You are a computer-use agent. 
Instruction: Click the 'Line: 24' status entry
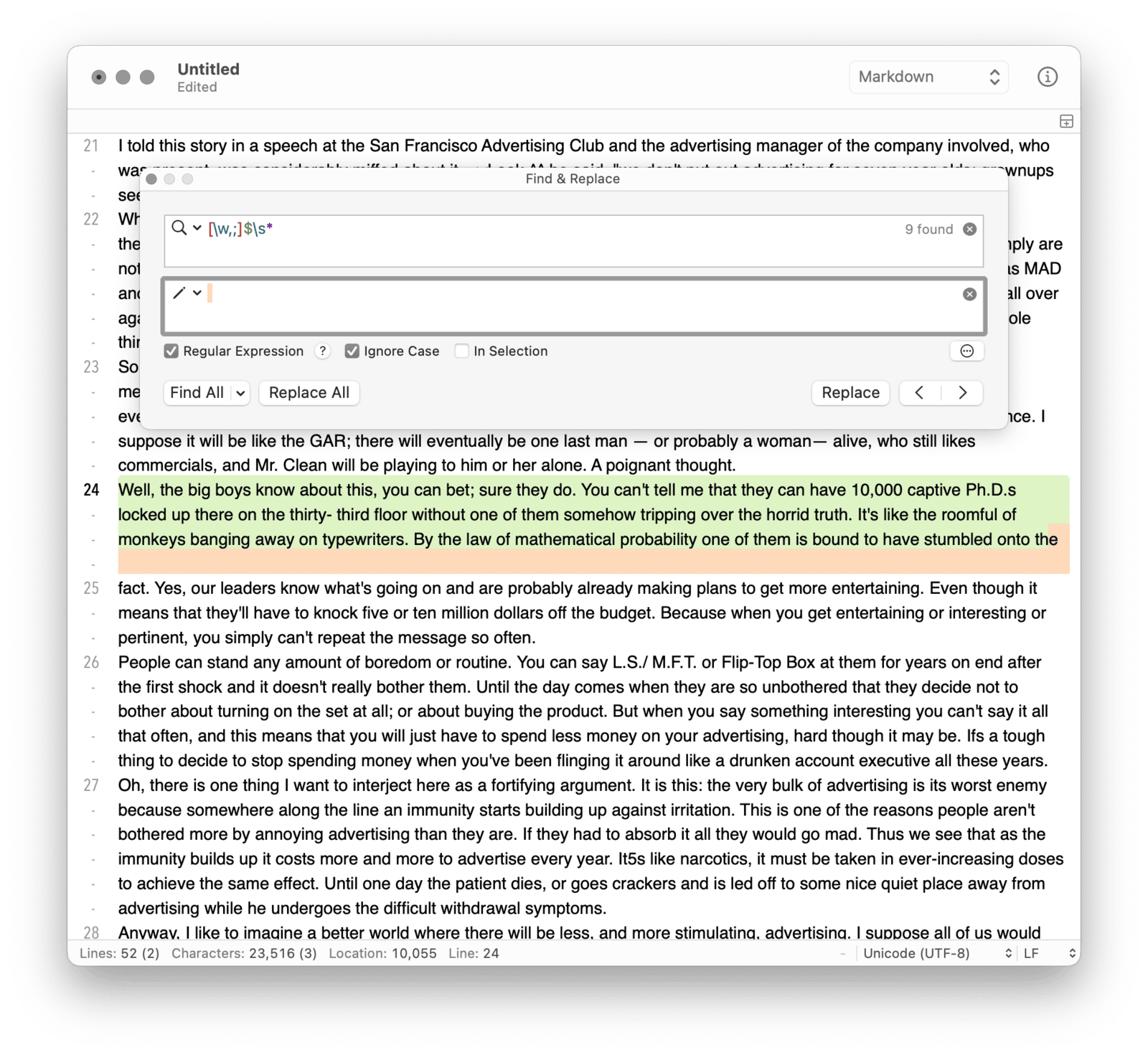(x=474, y=953)
